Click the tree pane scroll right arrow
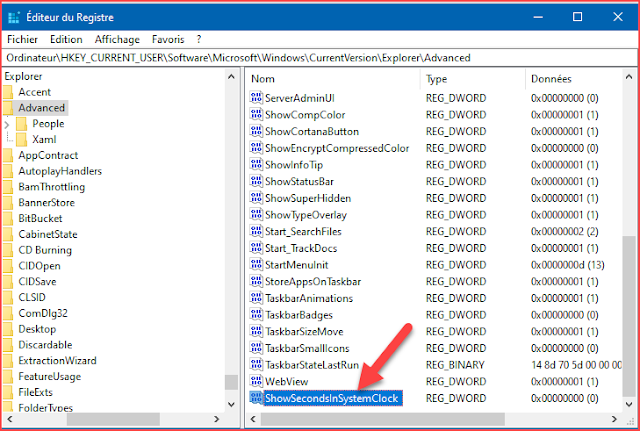 (x=216, y=419)
